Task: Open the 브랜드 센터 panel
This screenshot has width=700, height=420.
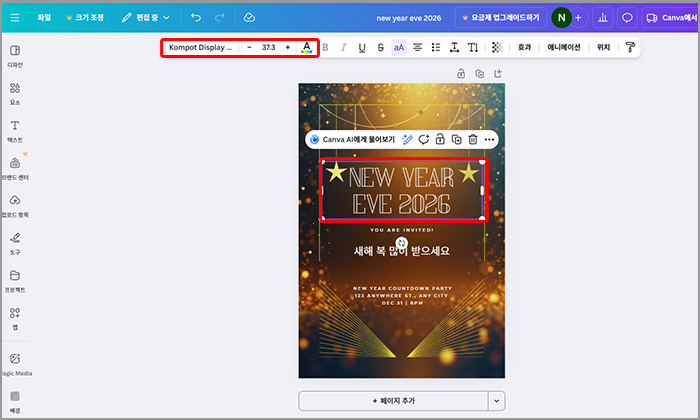Action: click(15, 168)
